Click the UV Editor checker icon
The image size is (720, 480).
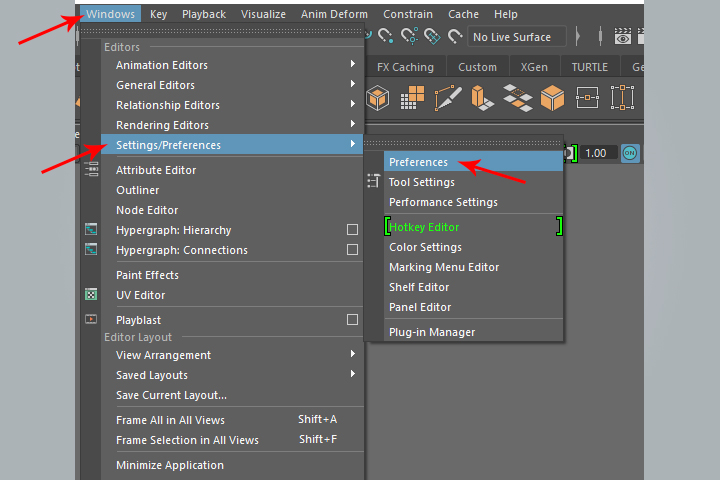coord(92,295)
